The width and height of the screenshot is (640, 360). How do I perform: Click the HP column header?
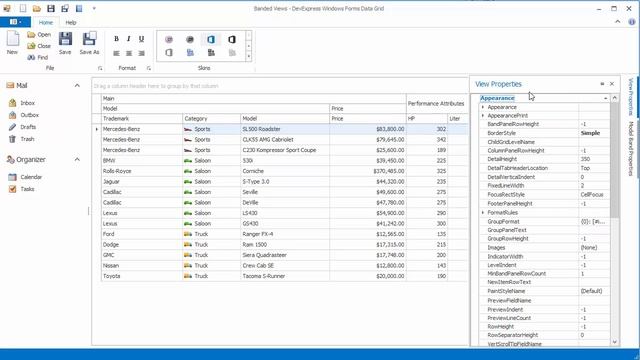click(427, 118)
